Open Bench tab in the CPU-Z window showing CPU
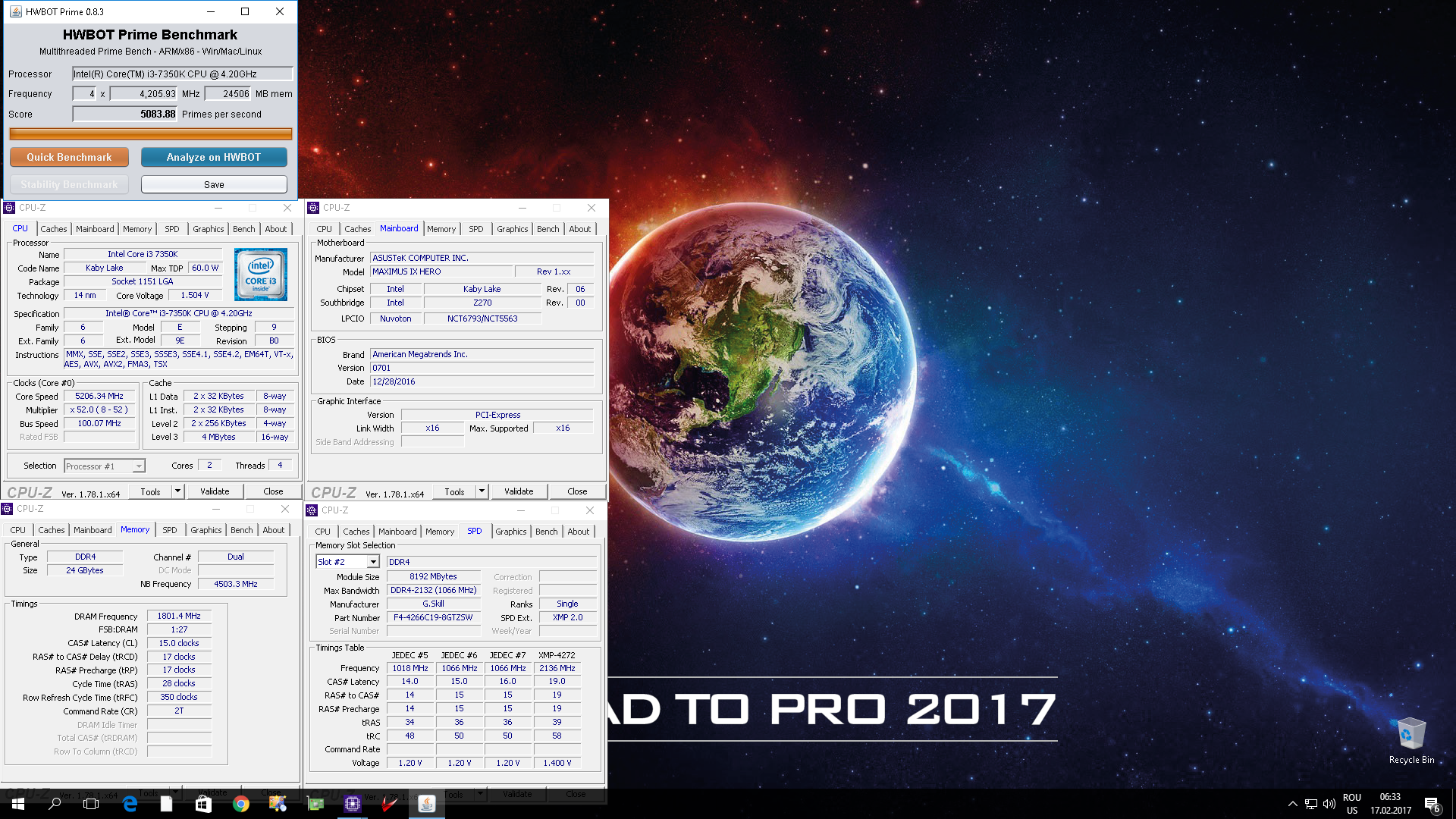This screenshot has width=1456, height=819. tap(244, 229)
